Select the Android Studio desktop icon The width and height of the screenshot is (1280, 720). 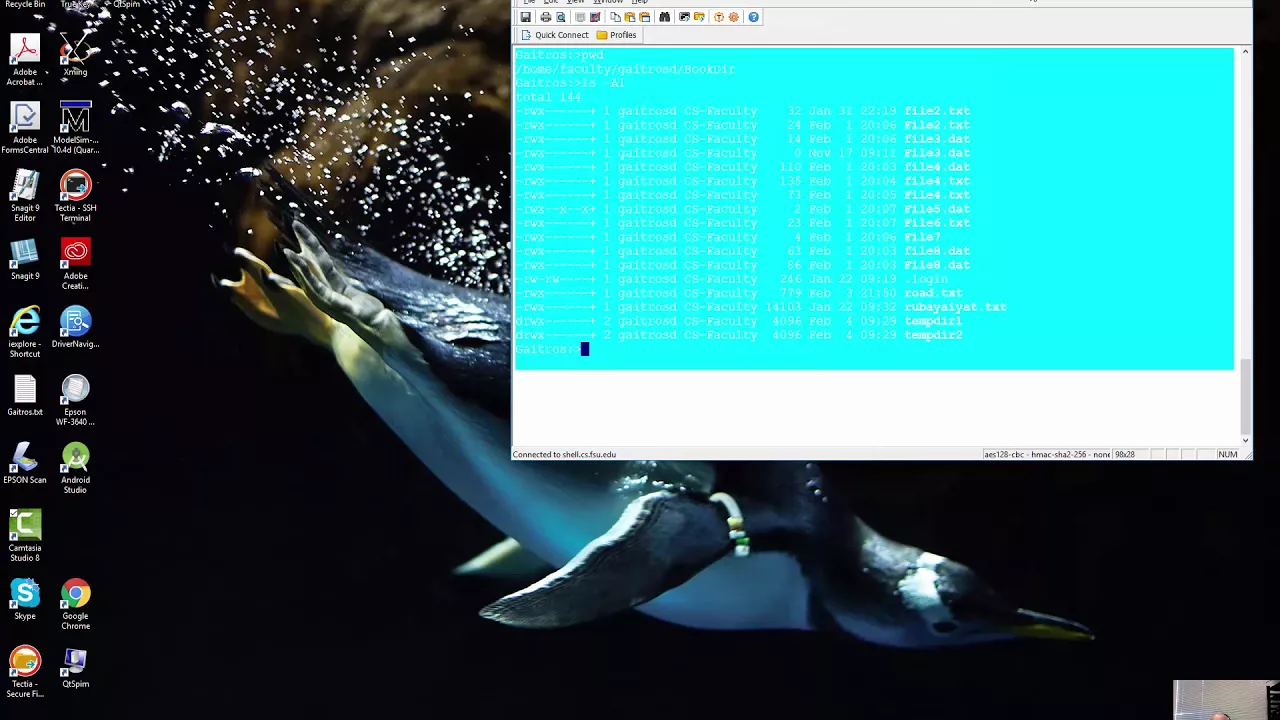pos(75,467)
